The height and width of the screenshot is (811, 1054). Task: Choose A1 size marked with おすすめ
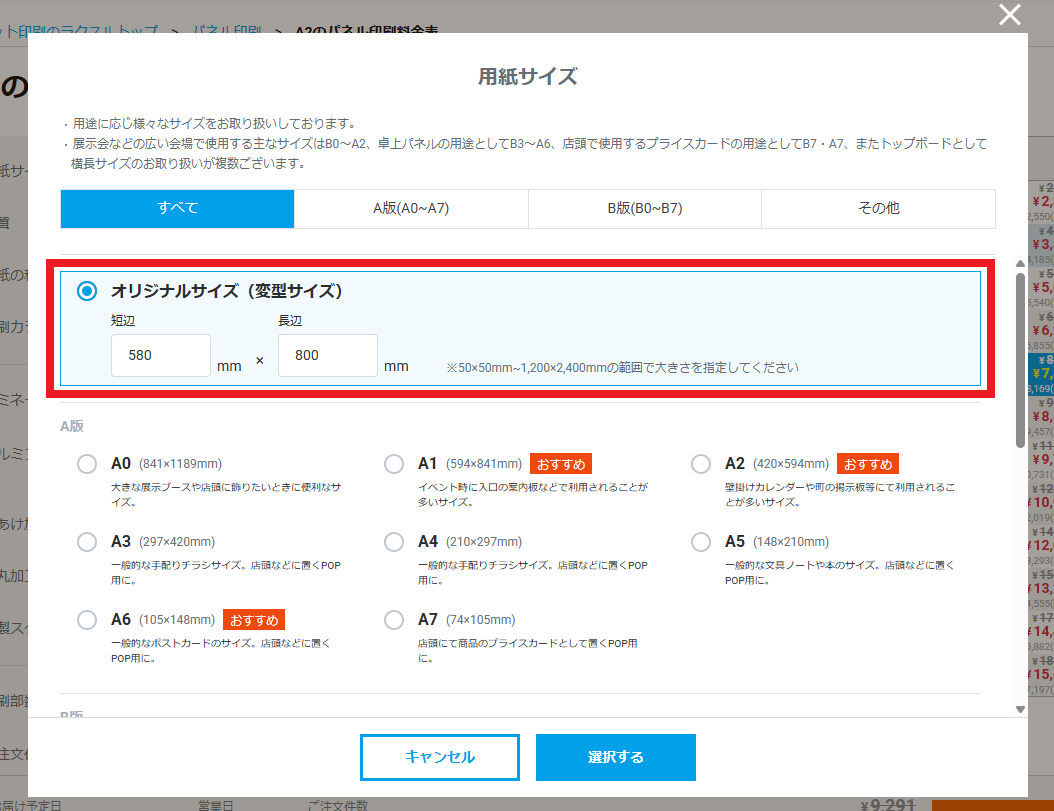(x=394, y=463)
